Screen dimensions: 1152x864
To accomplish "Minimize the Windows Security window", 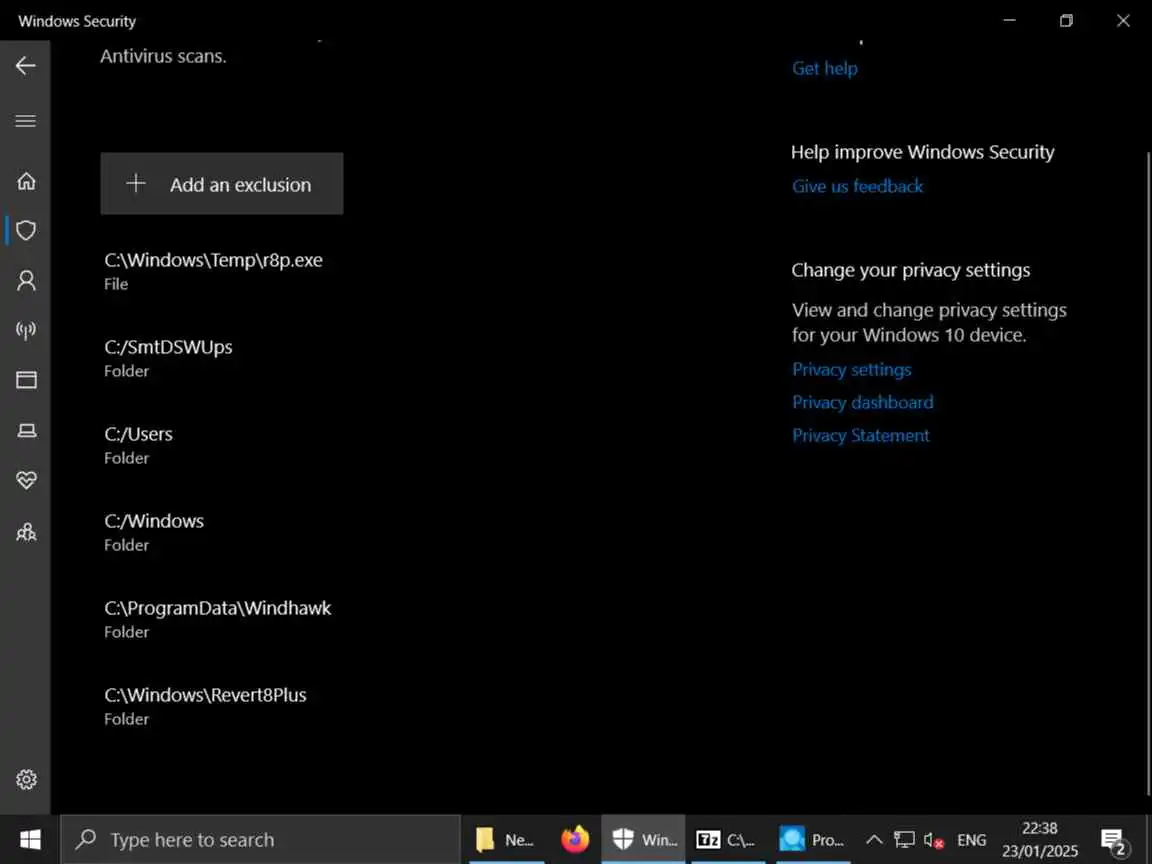I will coord(1009,20).
